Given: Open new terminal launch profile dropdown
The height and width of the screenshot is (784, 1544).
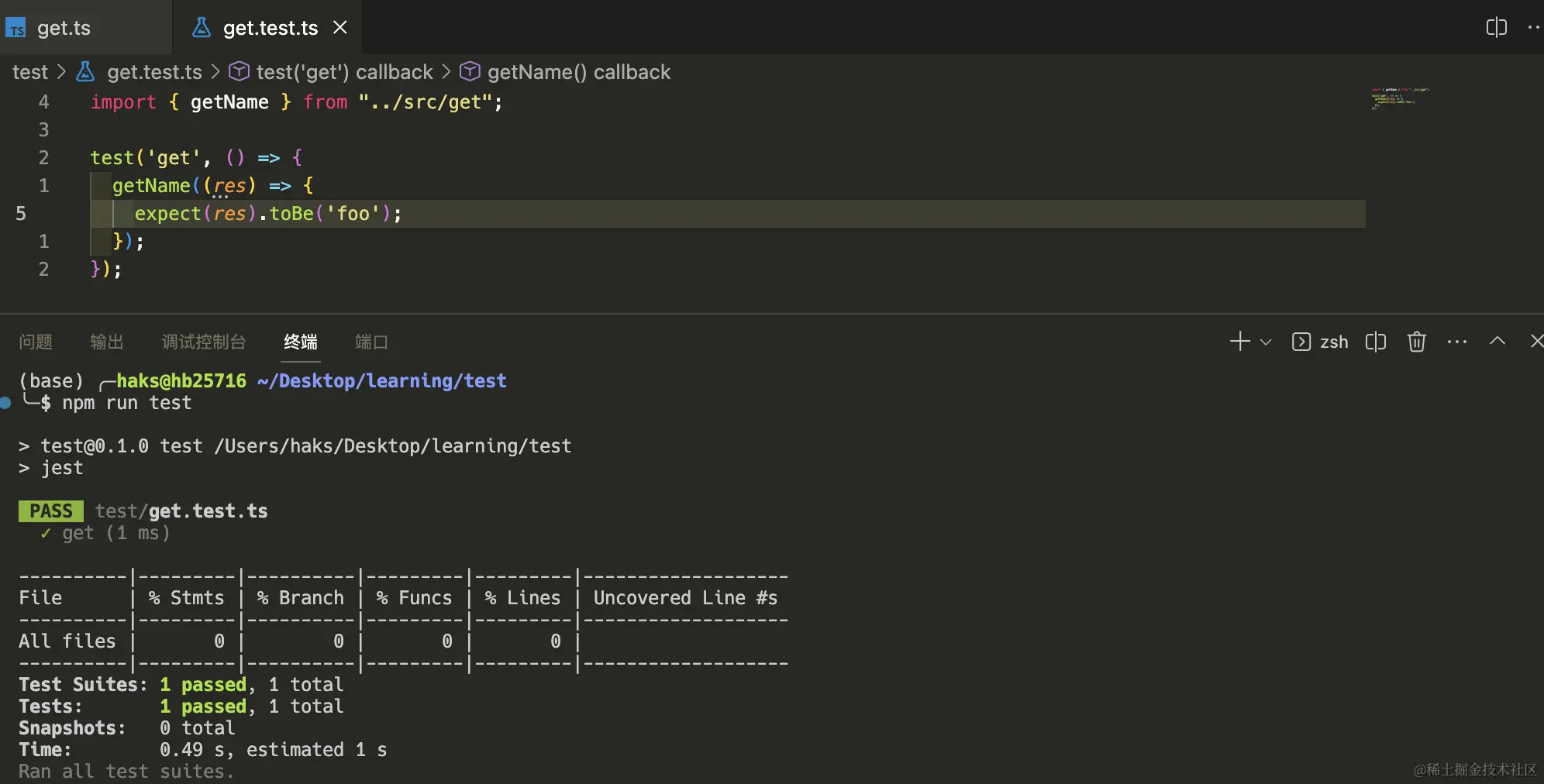Looking at the screenshot, I should tap(1267, 342).
